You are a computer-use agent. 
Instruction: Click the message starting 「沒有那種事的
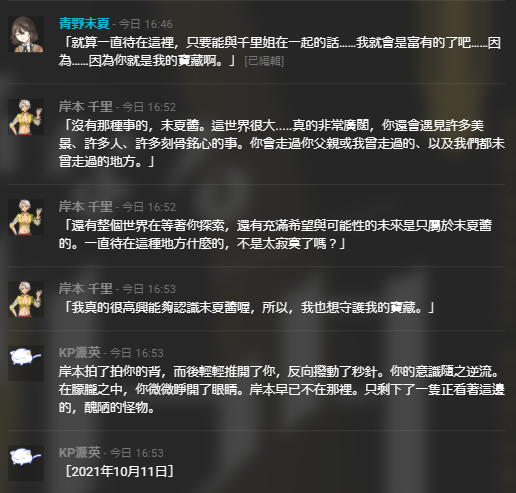282,143
